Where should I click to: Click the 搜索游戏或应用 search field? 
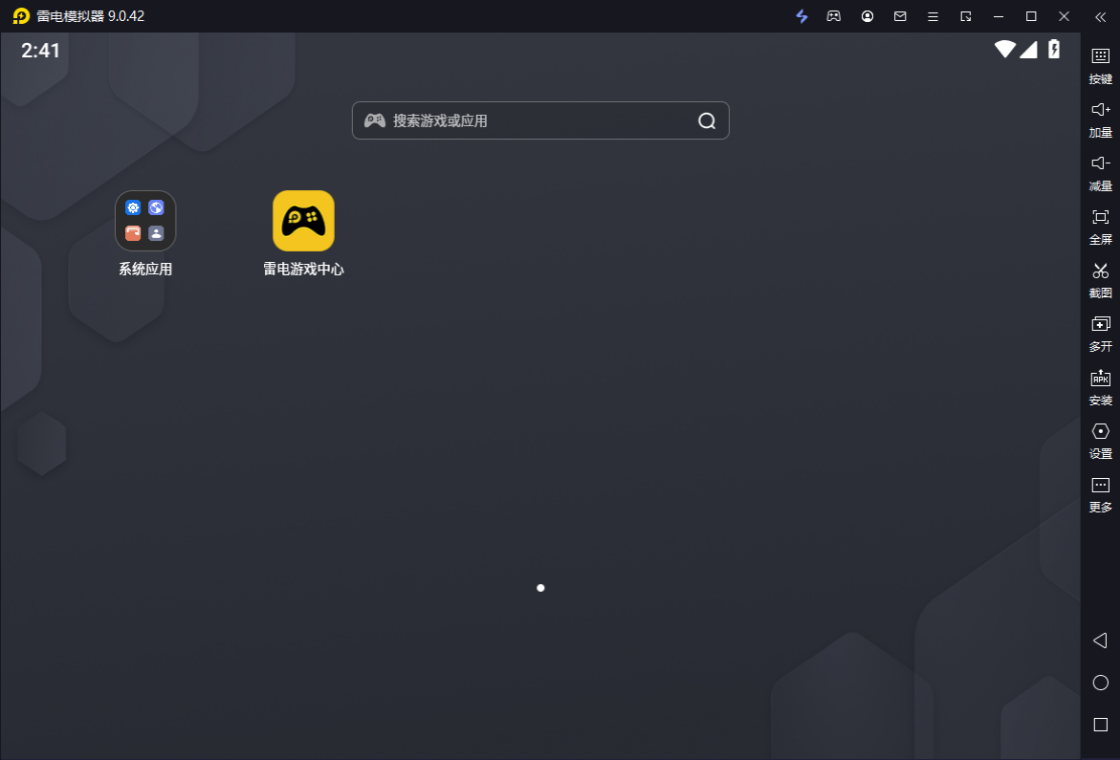coord(530,121)
